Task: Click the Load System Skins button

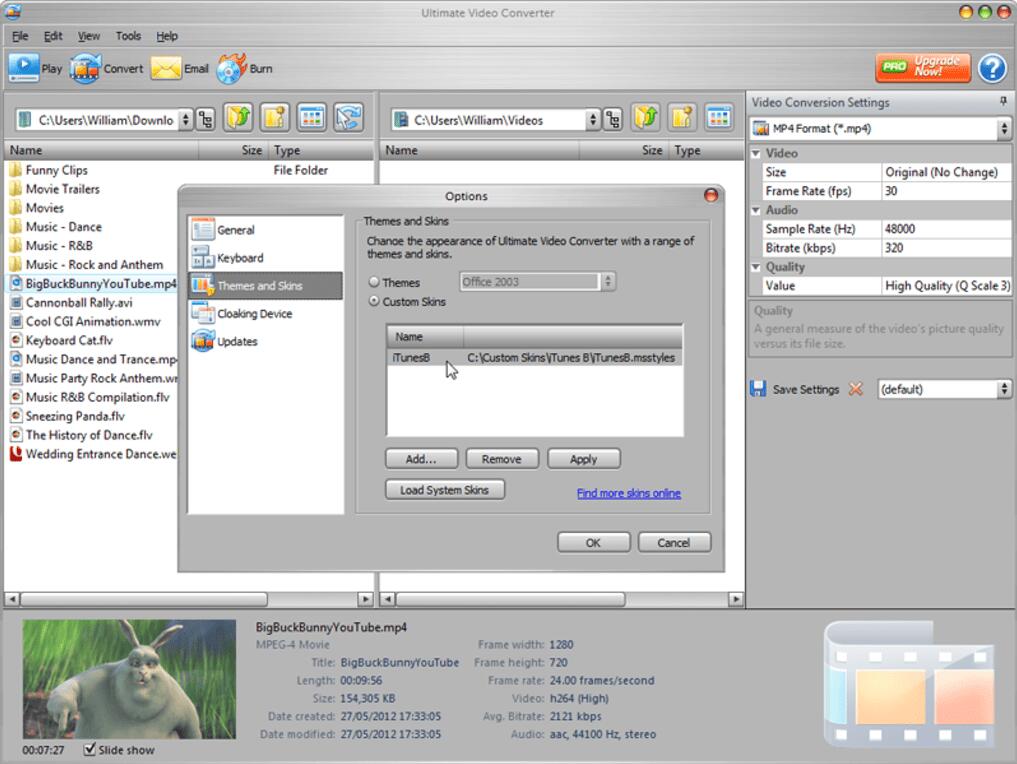Action: point(445,490)
